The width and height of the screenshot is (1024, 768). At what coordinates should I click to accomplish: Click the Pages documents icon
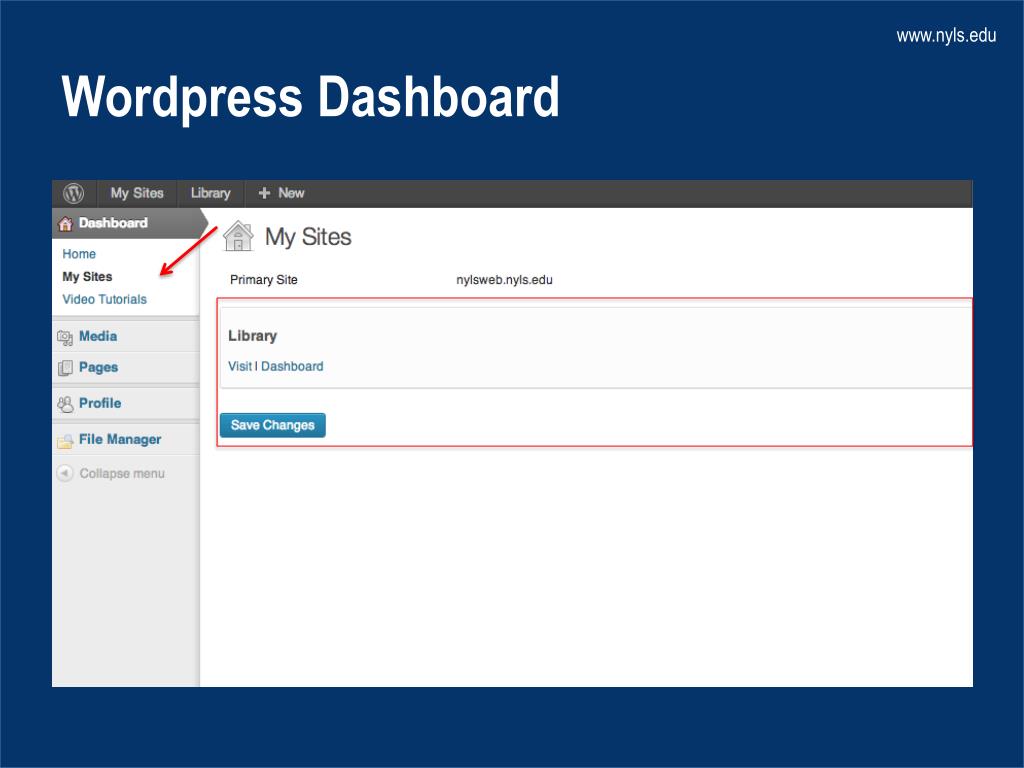pyautogui.click(x=65, y=368)
